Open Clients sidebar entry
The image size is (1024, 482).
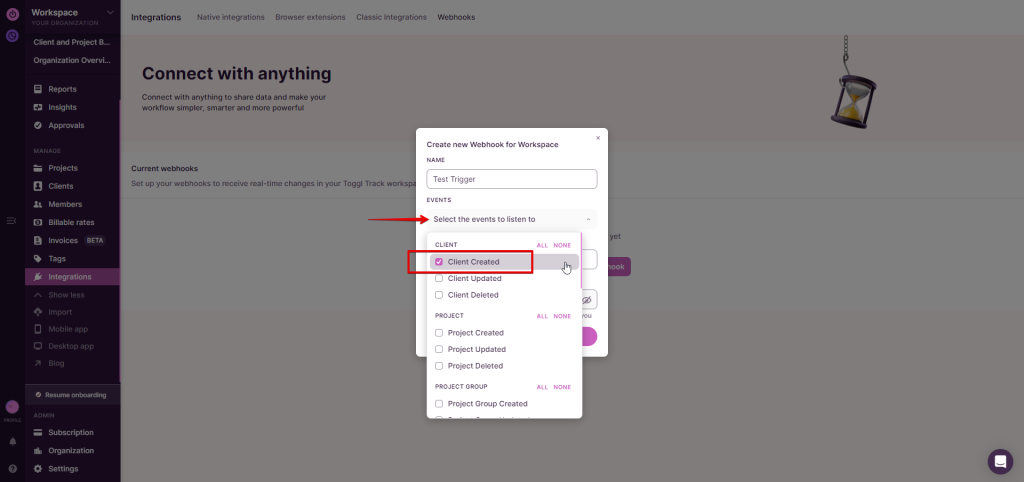pos(39,186)
